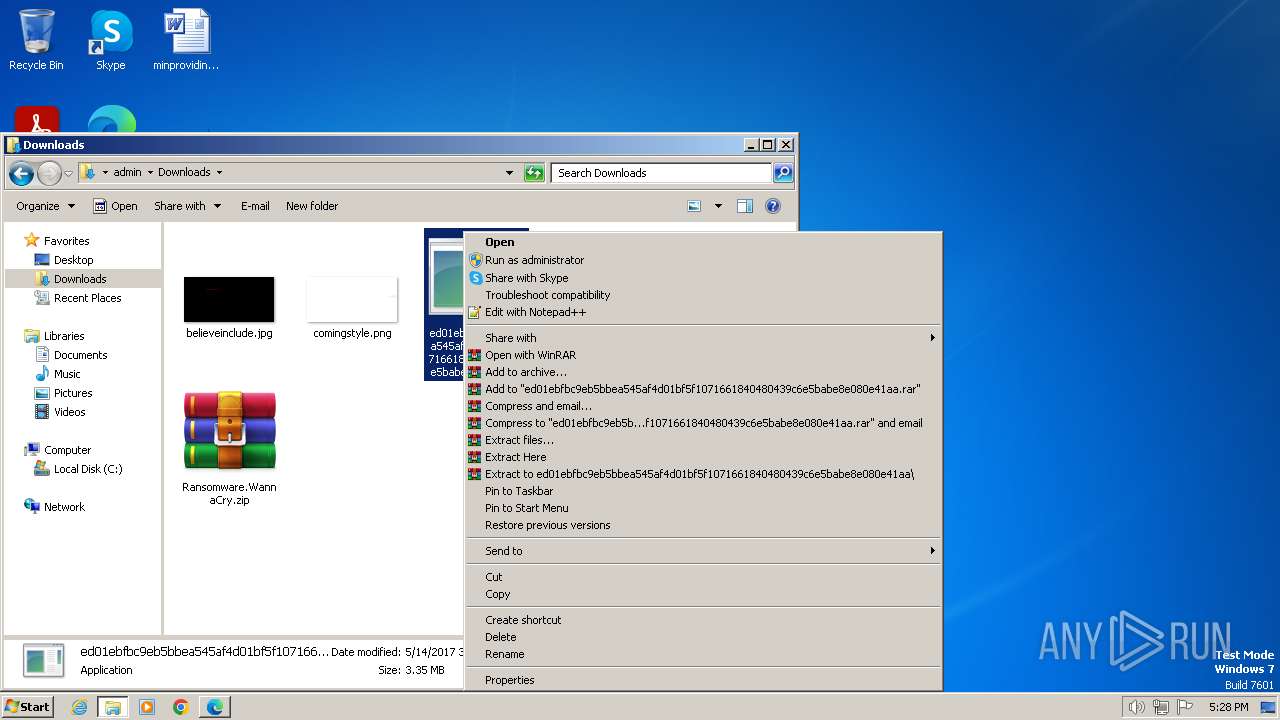This screenshot has height=720, width=1280.
Task: Expand the address bar history dropdown
Action: point(509,173)
